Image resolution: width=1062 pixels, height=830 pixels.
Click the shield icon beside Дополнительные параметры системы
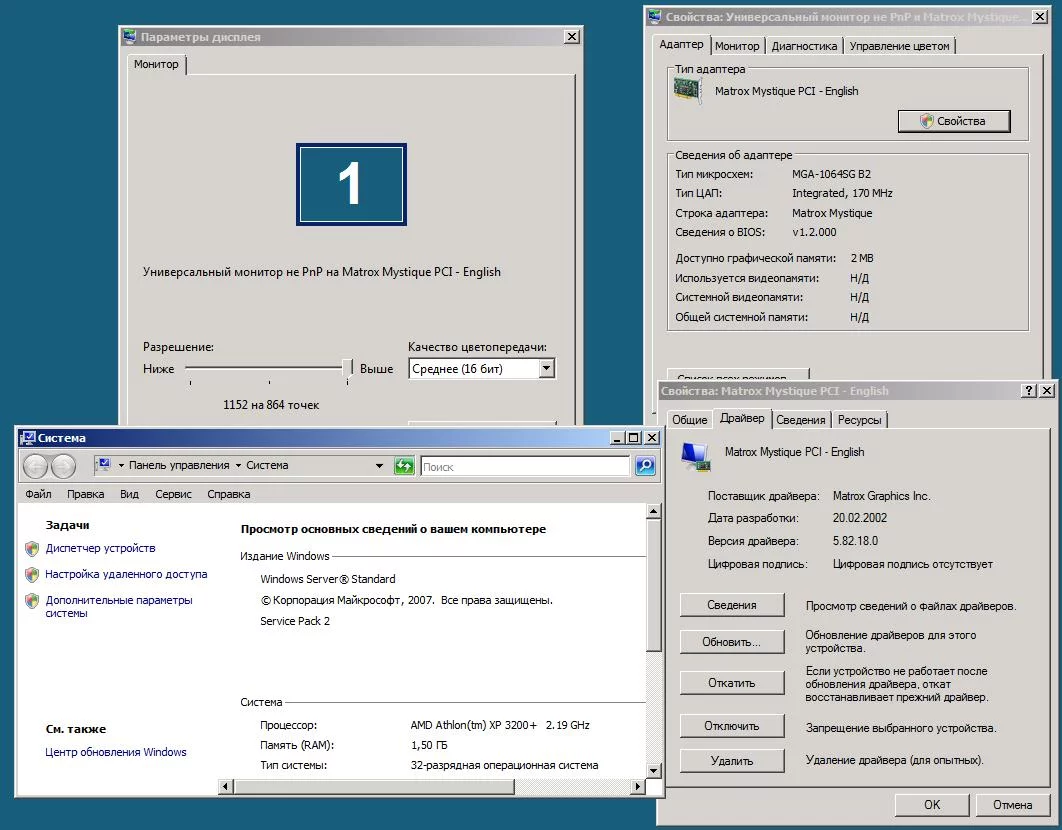pos(32,600)
